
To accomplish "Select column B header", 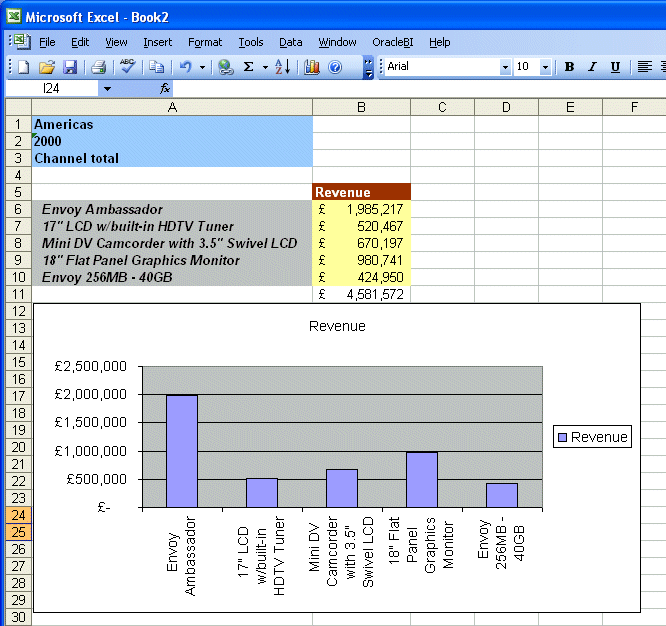I will point(361,107).
